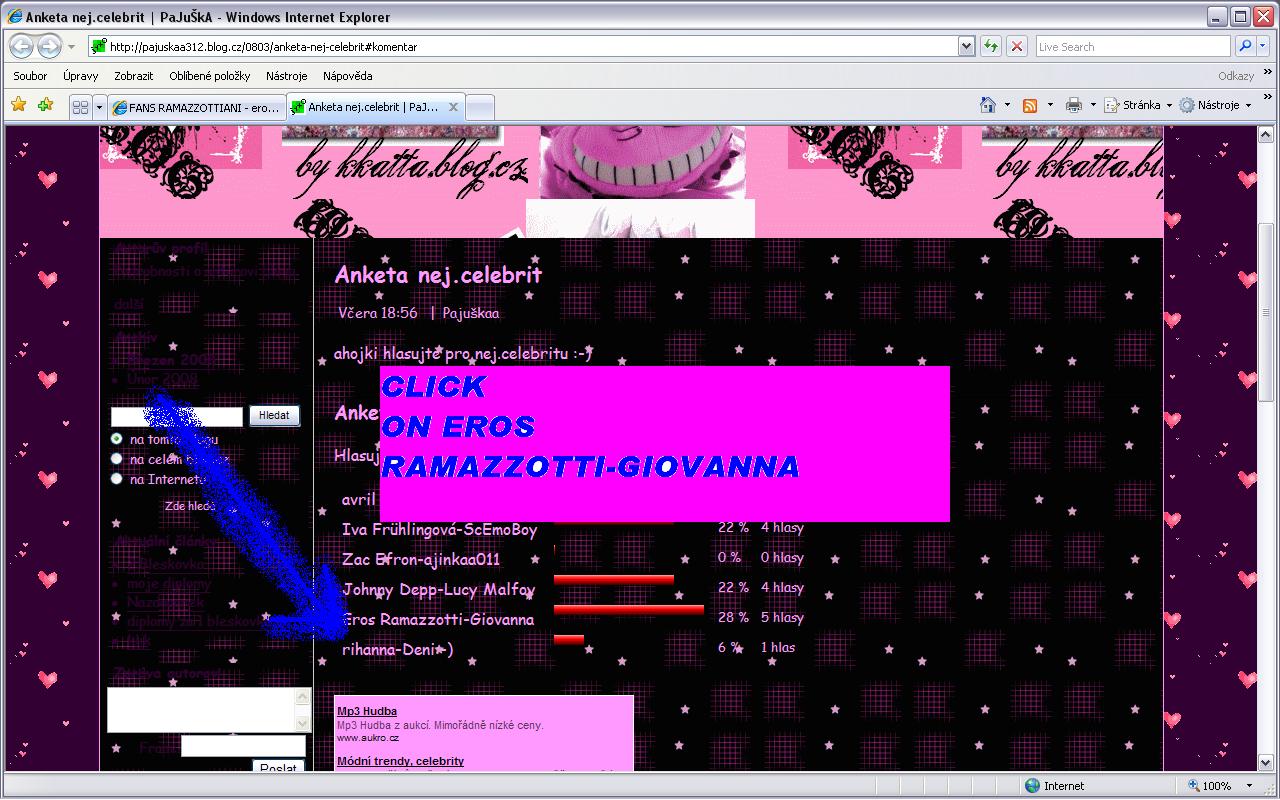Open a new blank tab
1280x800 pixels.
(x=480, y=107)
